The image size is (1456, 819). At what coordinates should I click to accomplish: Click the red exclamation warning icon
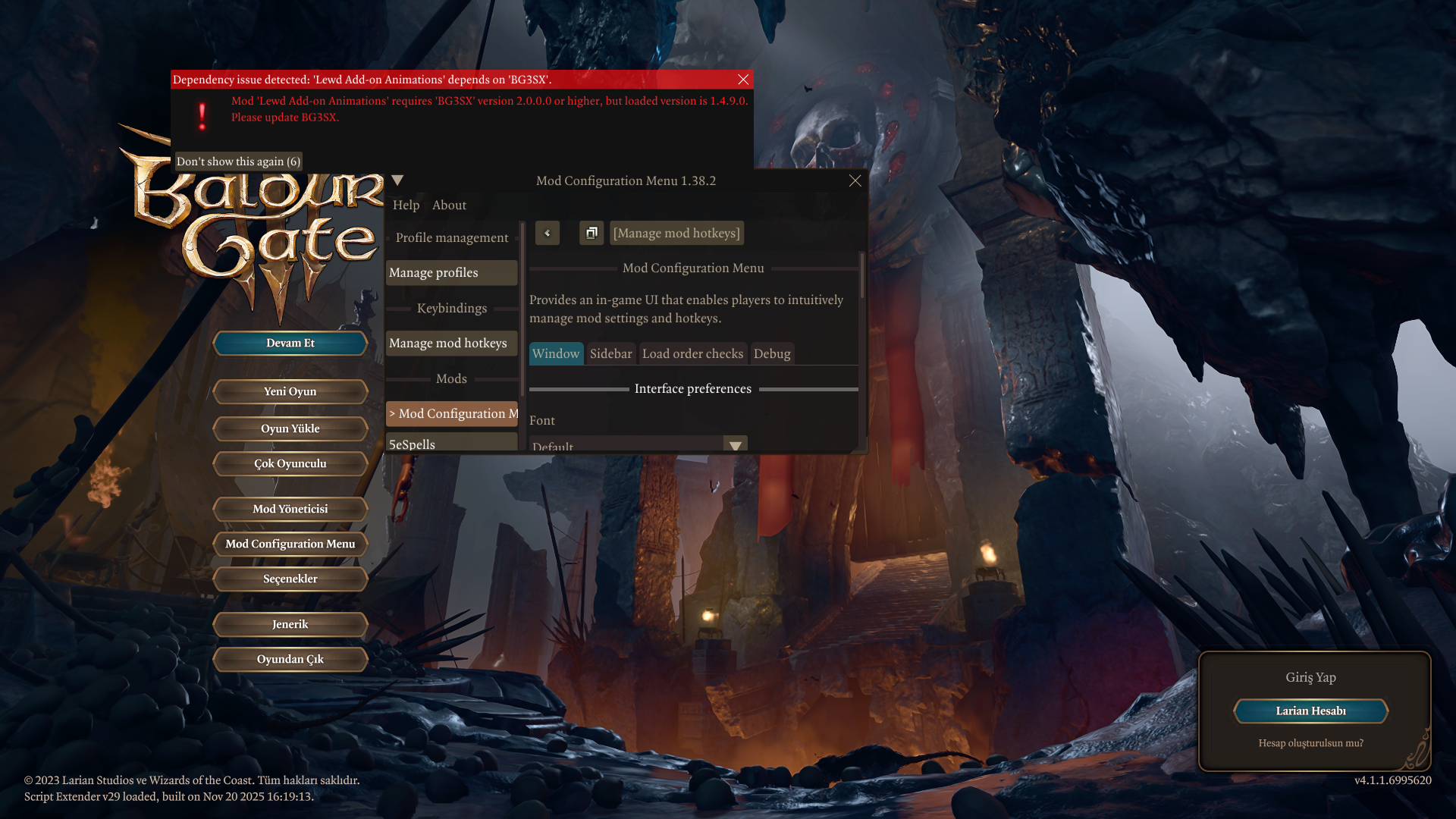tap(202, 116)
